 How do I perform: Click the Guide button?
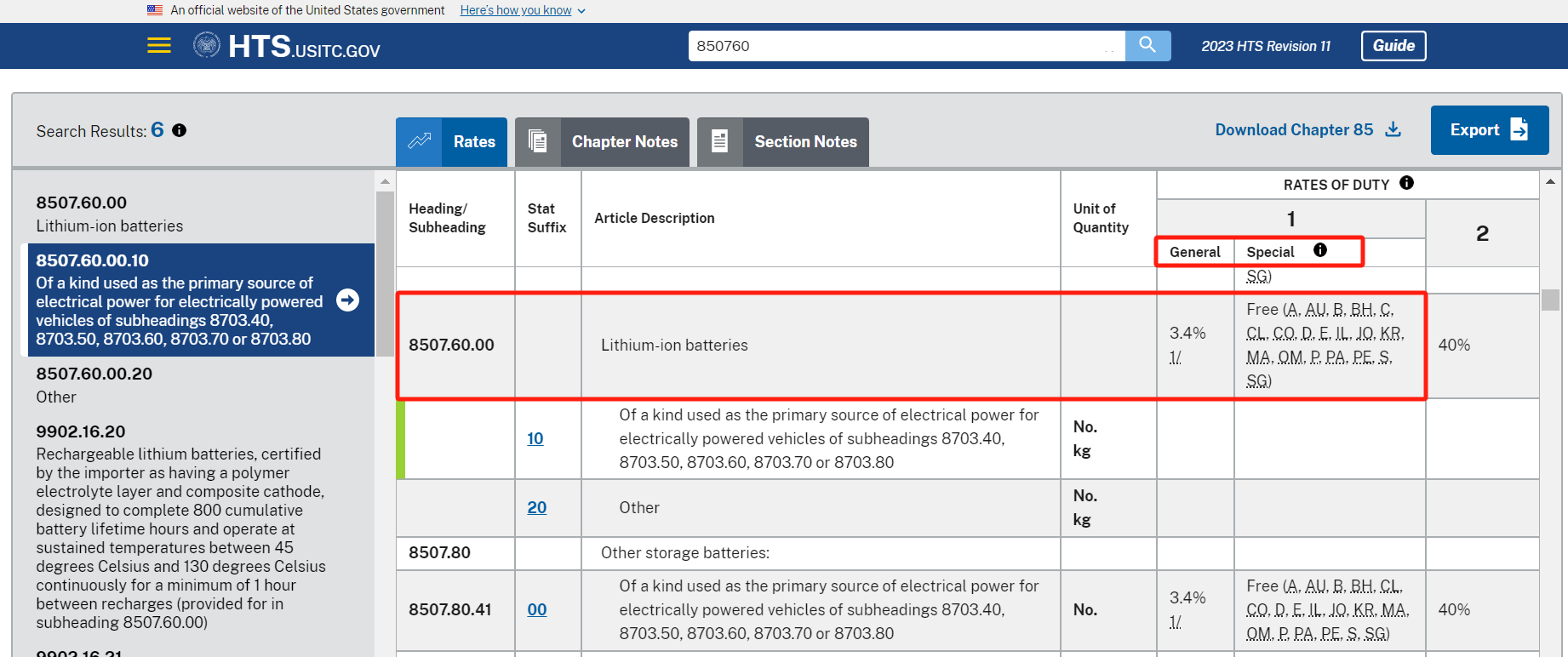point(1393,46)
